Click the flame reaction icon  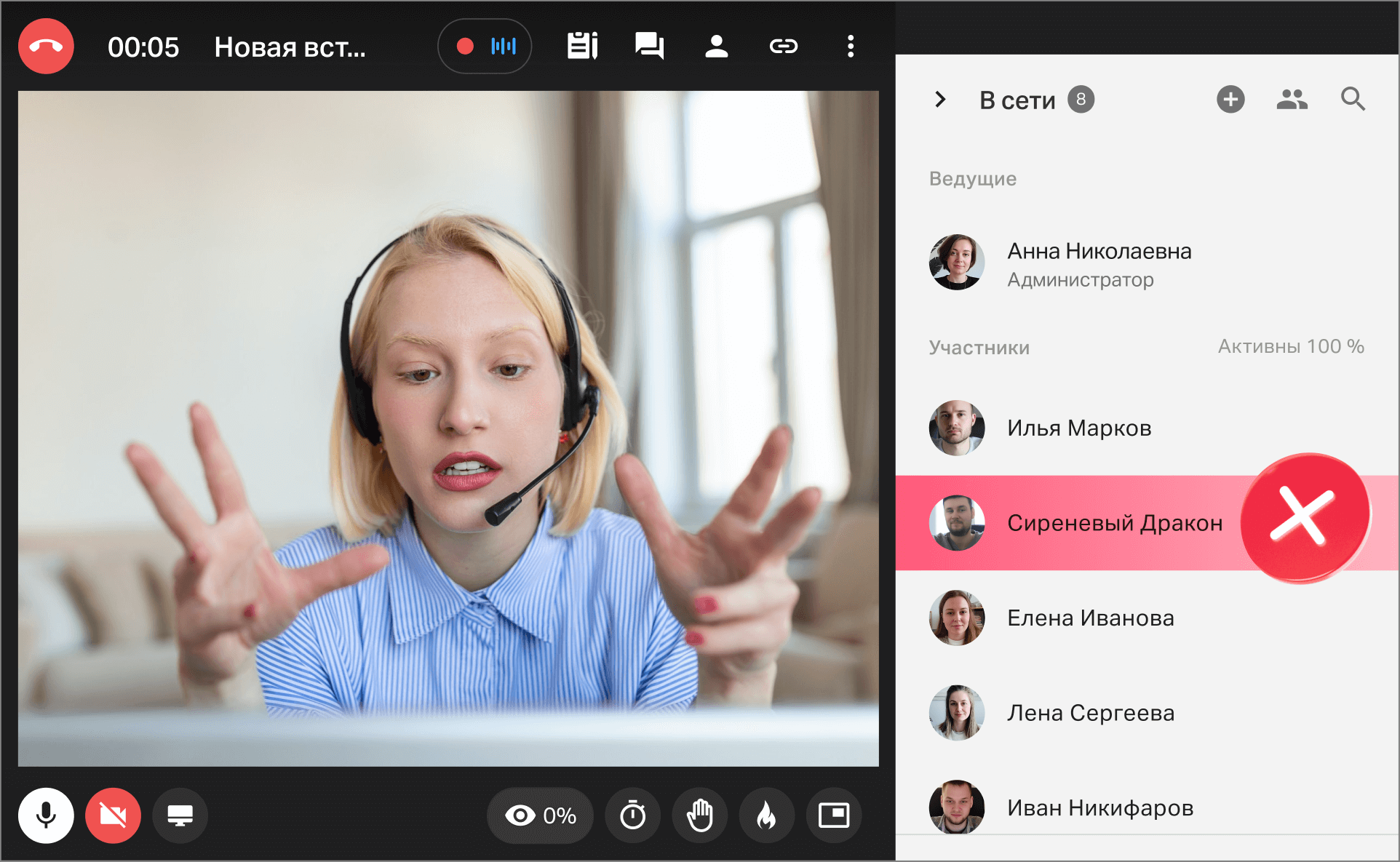(766, 815)
